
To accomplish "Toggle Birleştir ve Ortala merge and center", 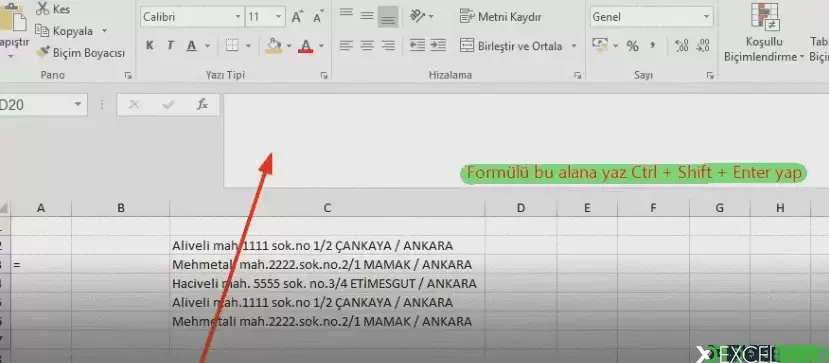I will [511, 46].
